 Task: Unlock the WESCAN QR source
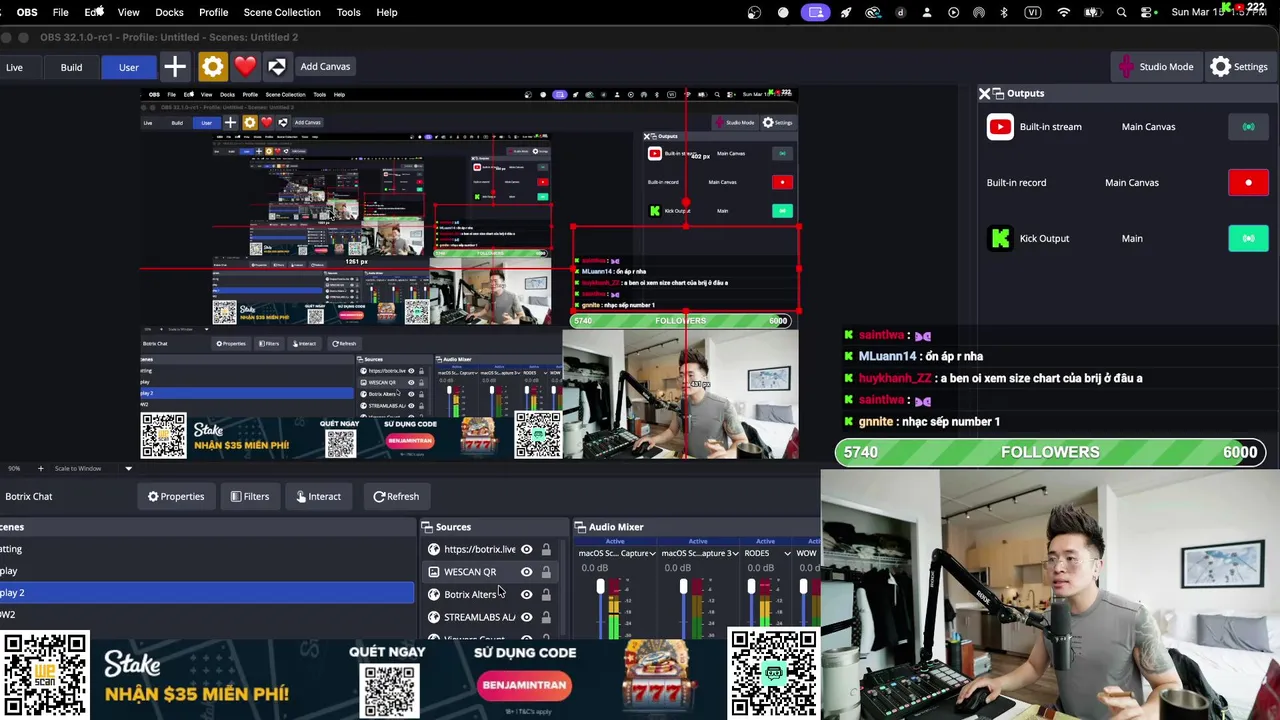546,572
